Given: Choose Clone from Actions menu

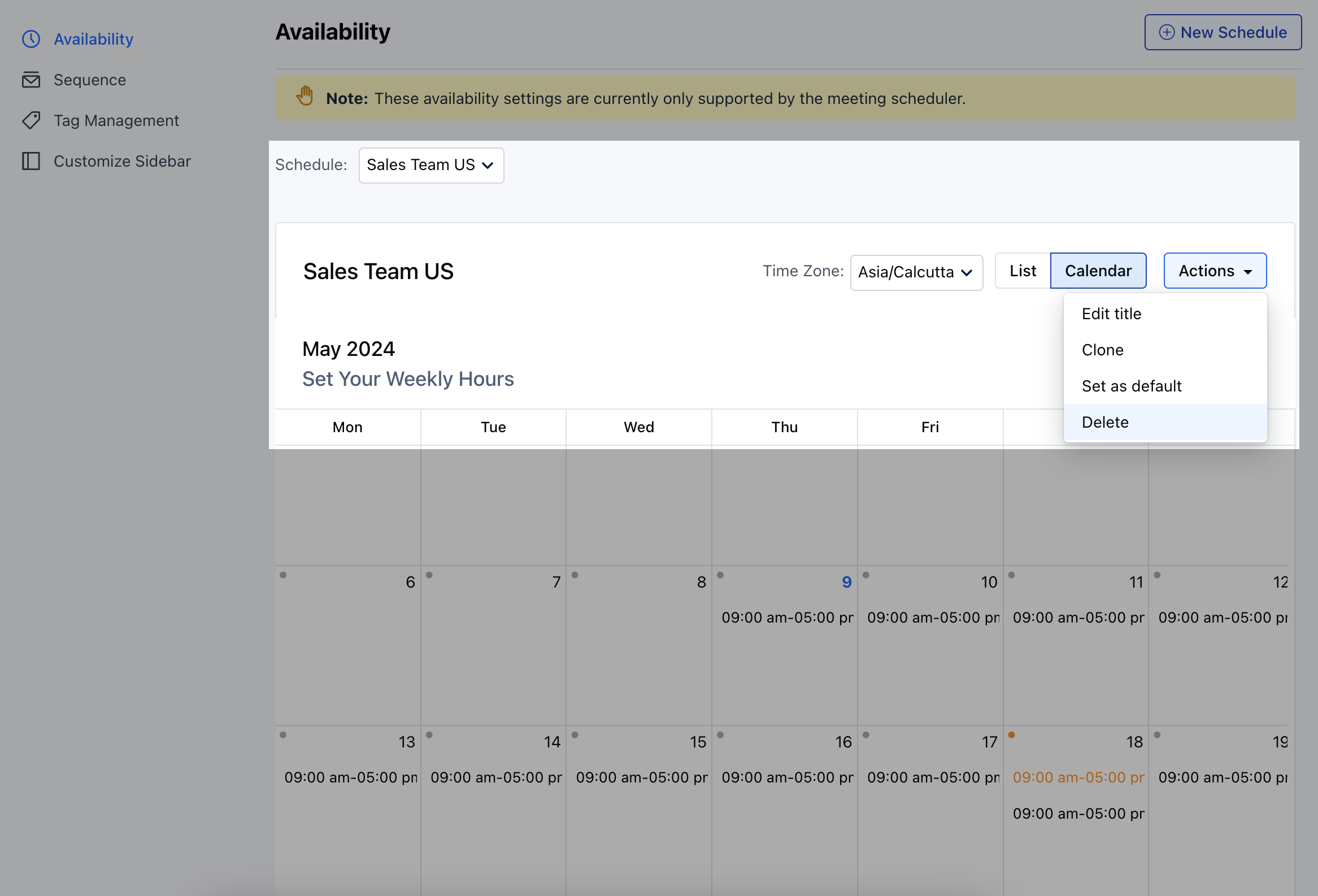Looking at the screenshot, I should [1165, 350].
